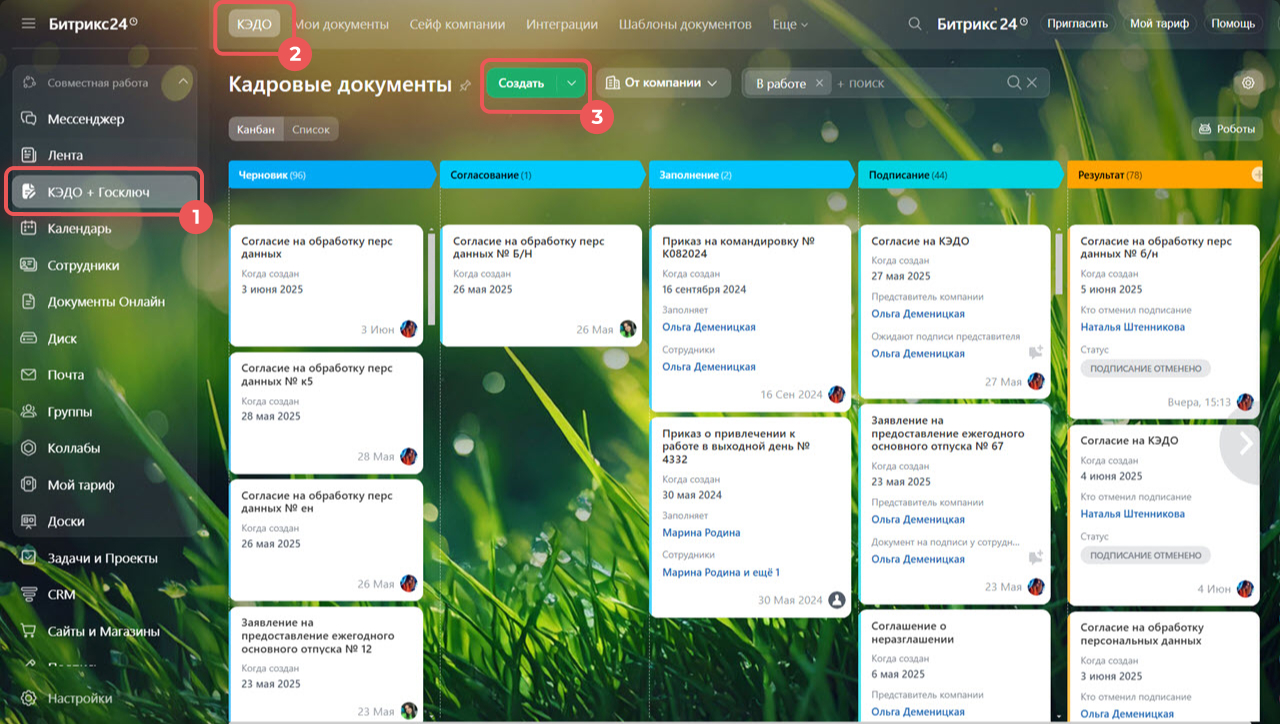Image resolution: width=1280 pixels, height=724 pixels.
Task: Remove the 'В работе' filter chip
Action: click(819, 84)
